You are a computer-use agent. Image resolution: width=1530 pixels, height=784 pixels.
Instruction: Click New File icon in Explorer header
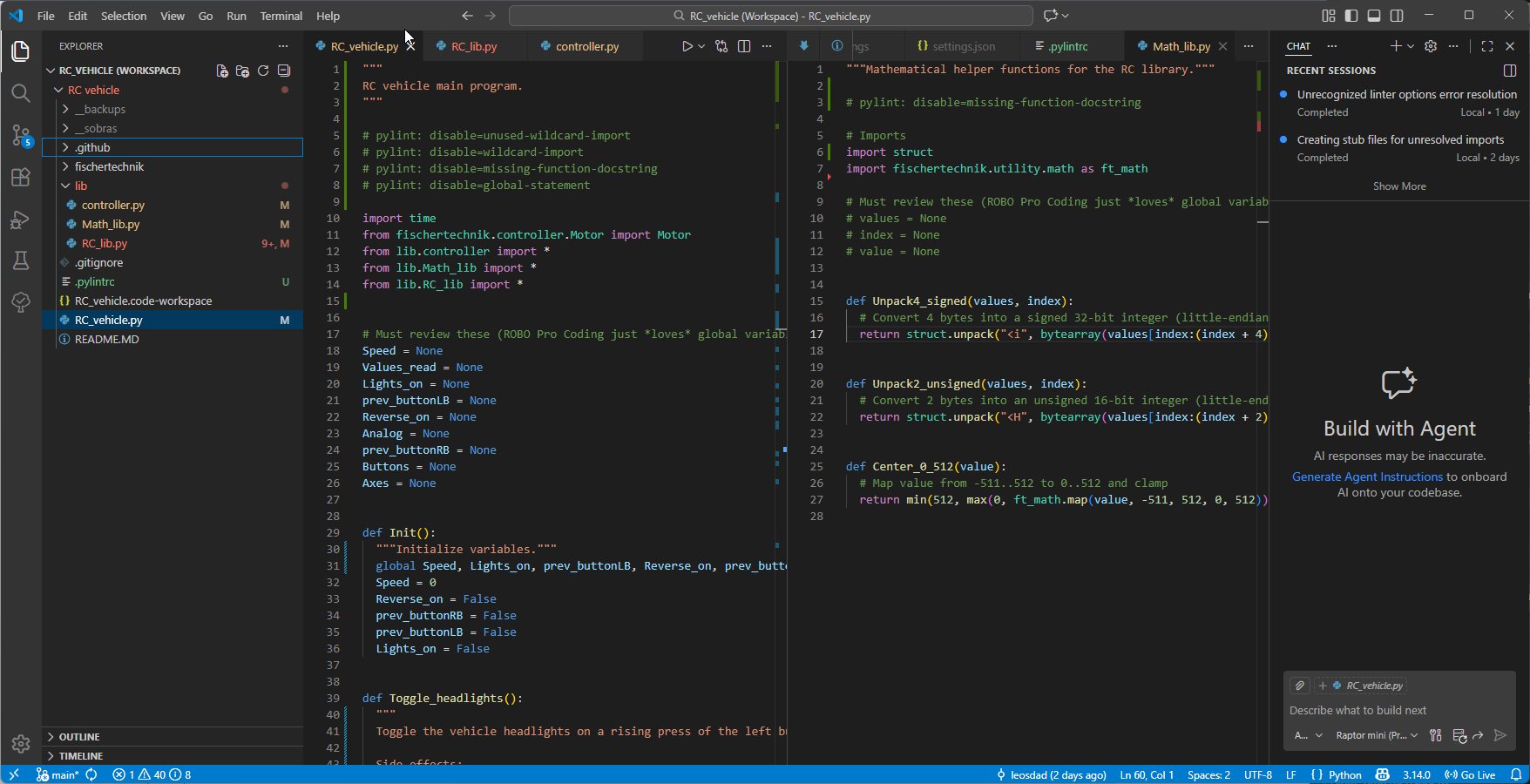click(x=222, y=71)
